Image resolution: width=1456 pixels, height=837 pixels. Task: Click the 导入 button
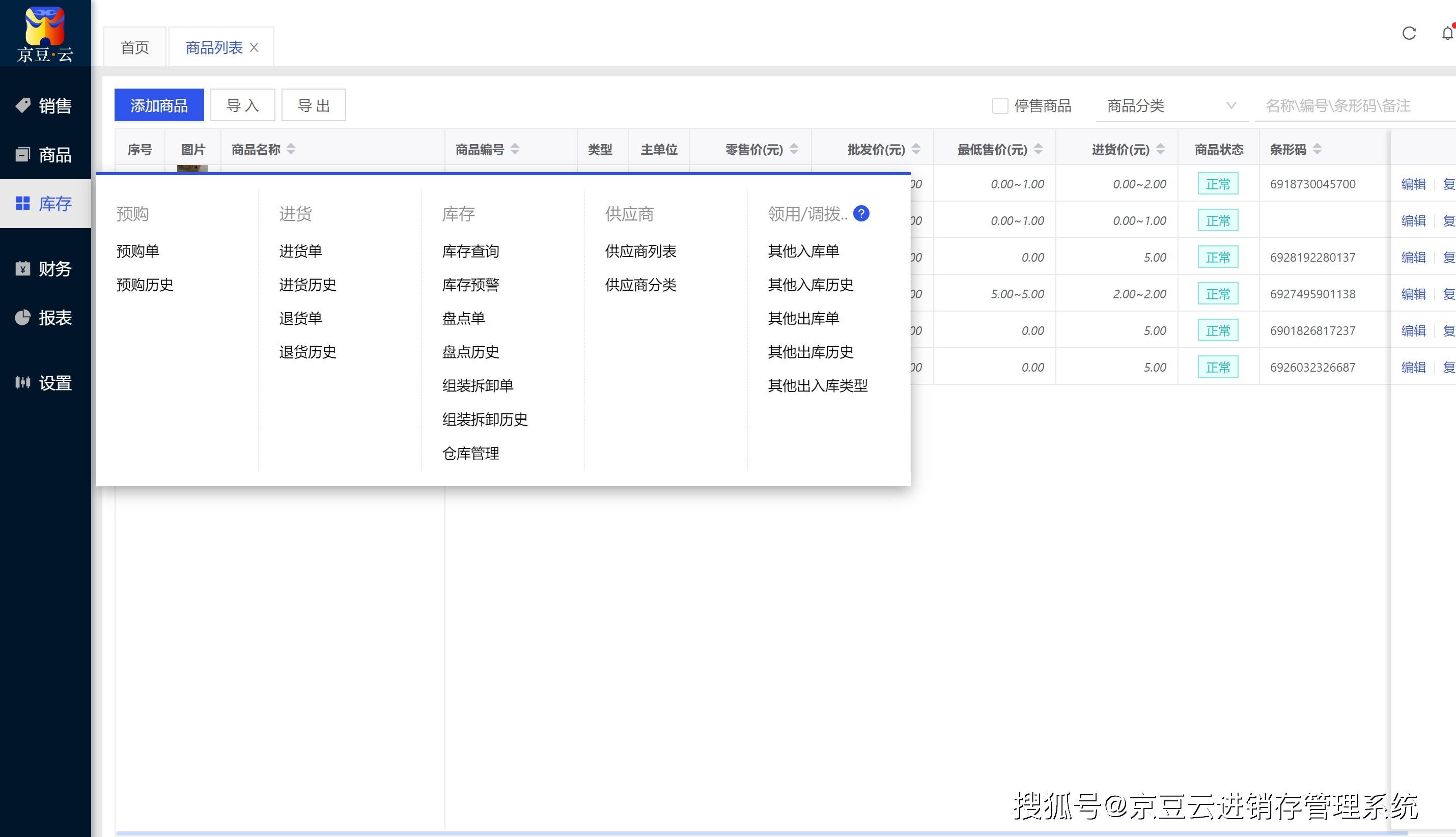242,105
